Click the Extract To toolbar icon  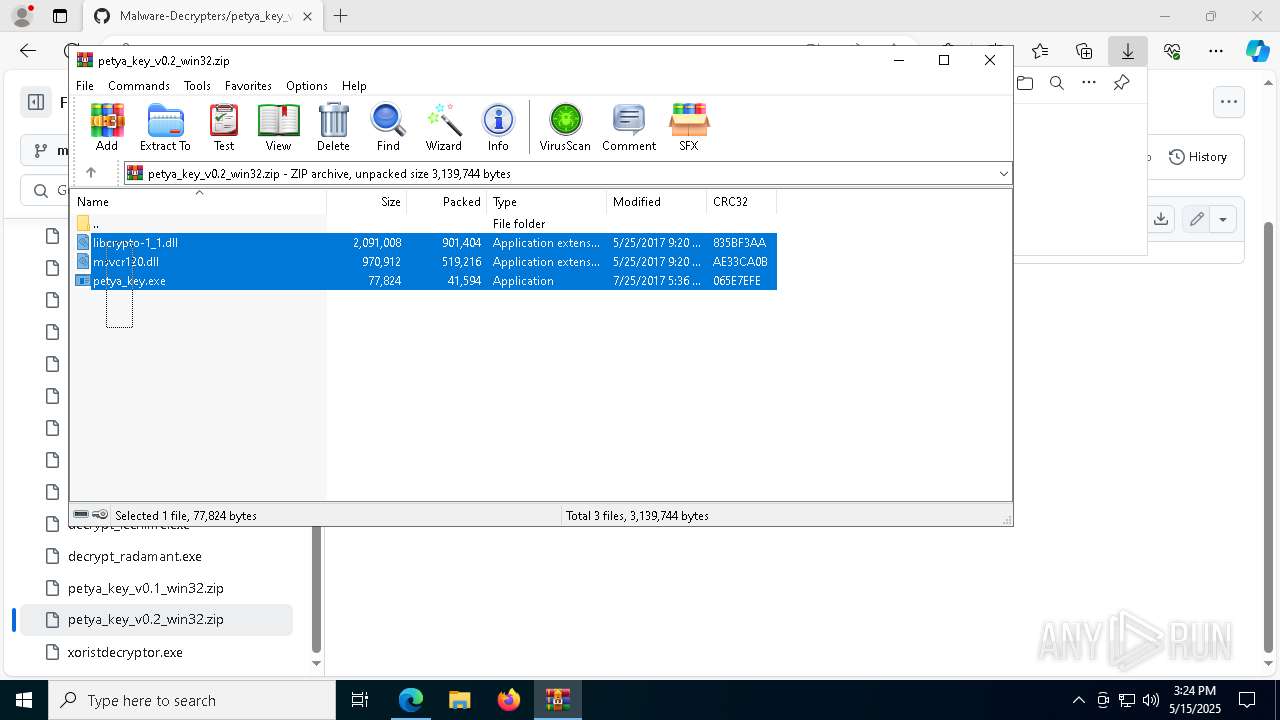(x=165, y=127)
